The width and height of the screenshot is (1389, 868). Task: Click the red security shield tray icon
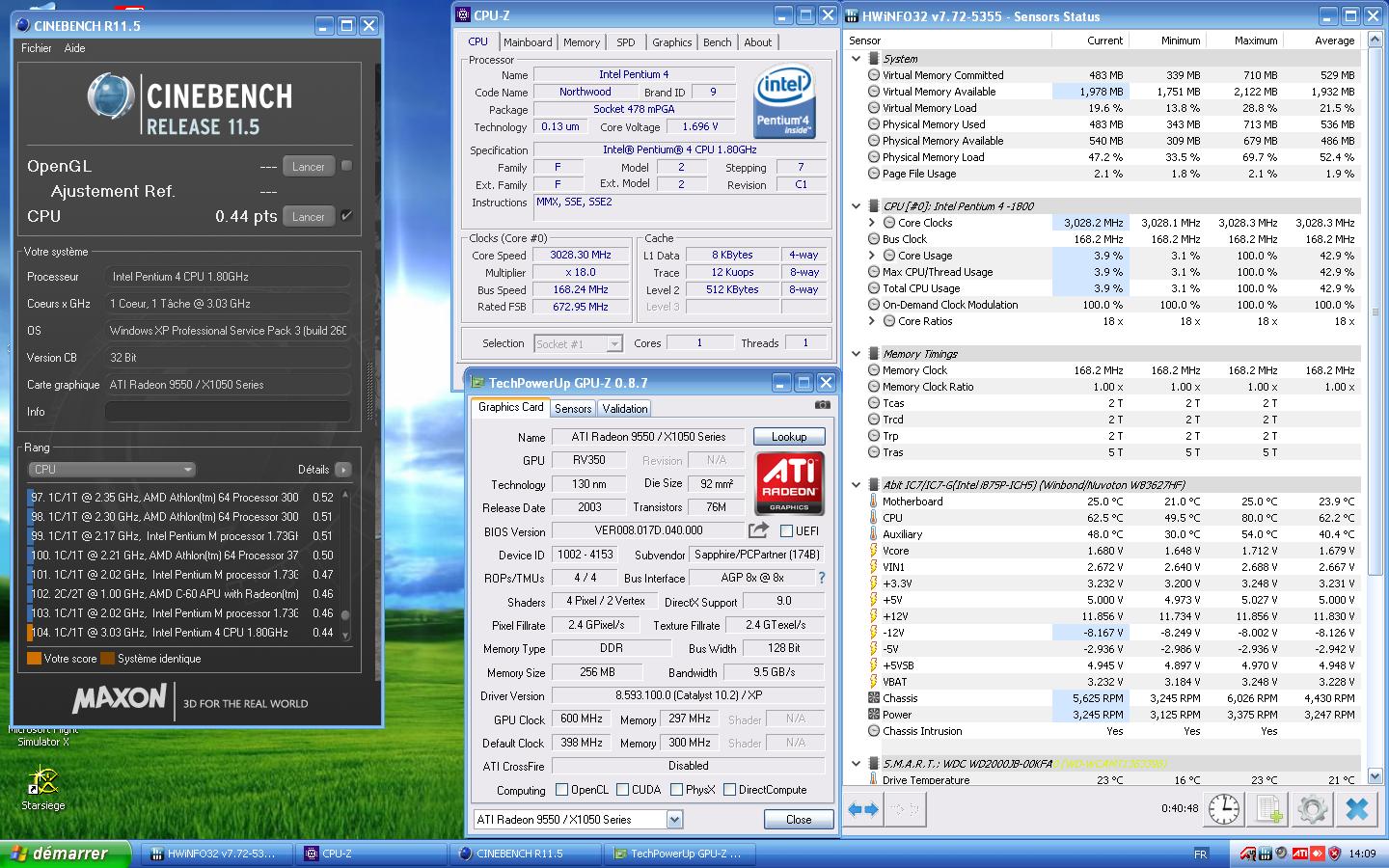(1335, 854)
